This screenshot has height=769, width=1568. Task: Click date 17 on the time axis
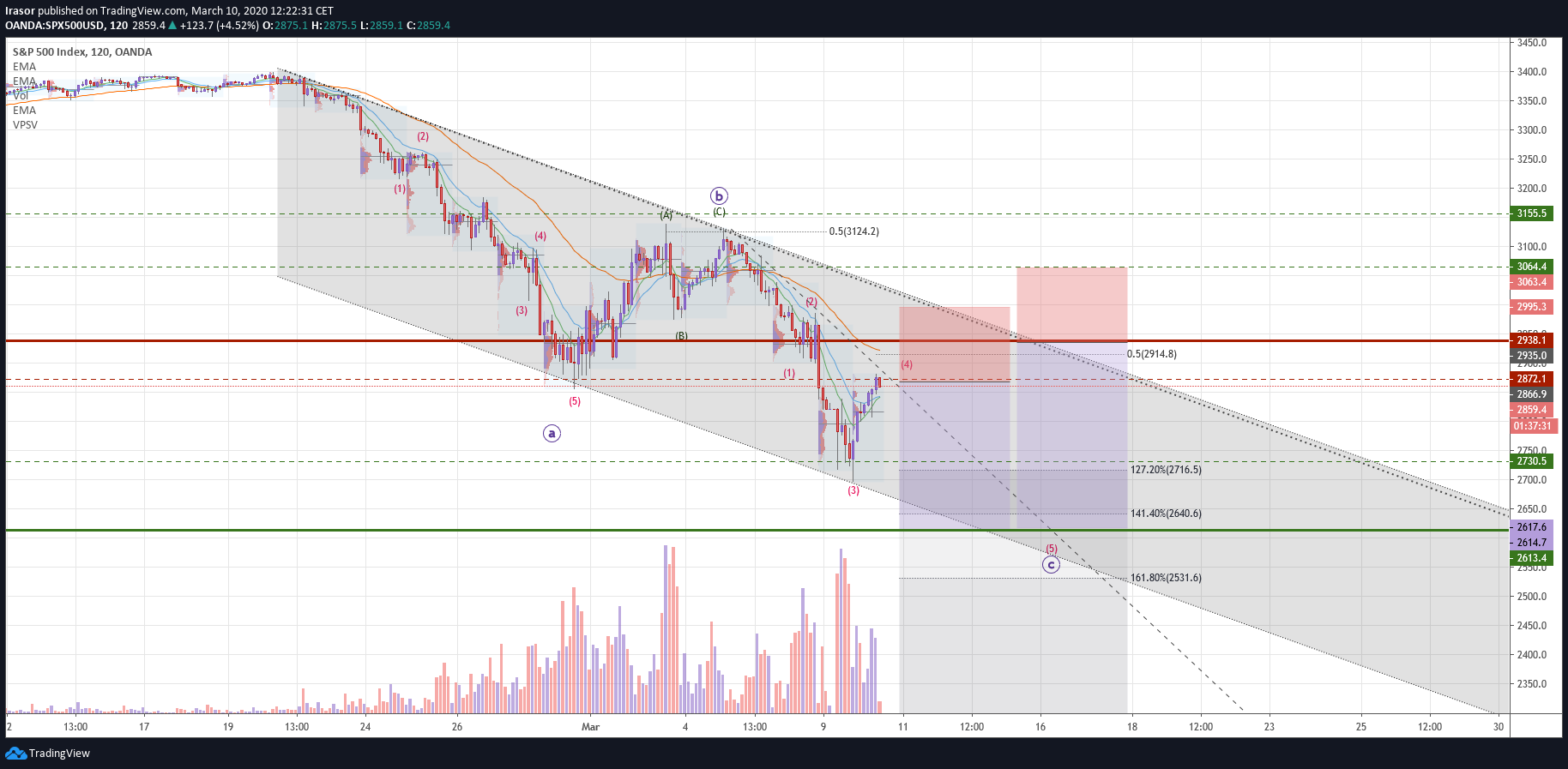[144, 727]
